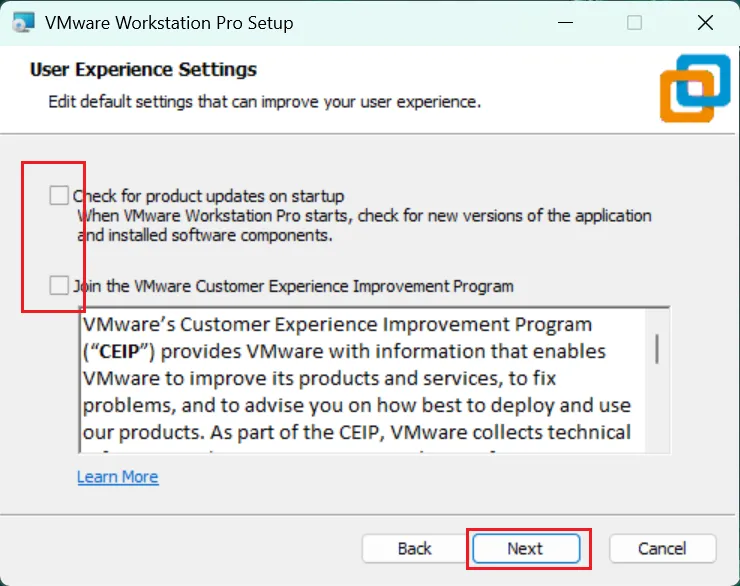Screen dimensions: 740x586
Task: Click the CEIP text box scrollbar thumb
Action: point(657,349)
